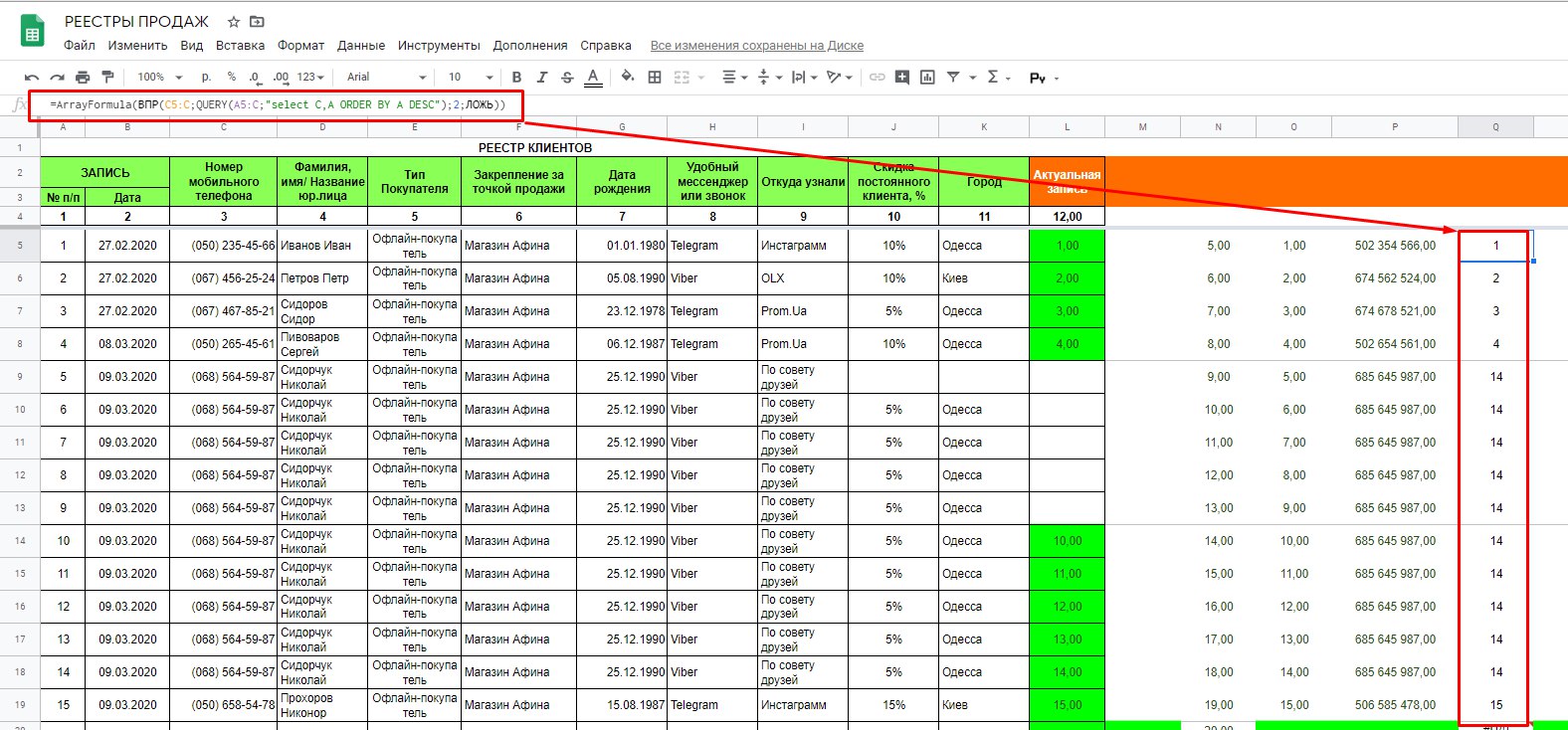Click the insert link icon

click(877, 78)
